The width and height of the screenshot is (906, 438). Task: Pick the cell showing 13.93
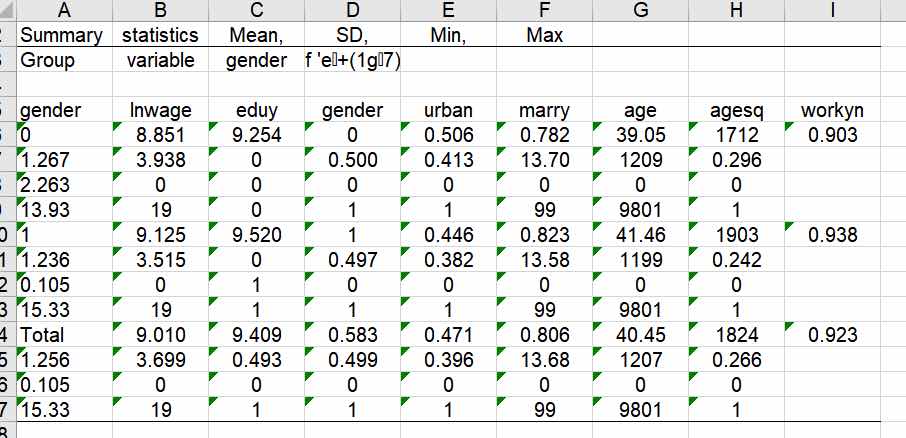pos(65,209)
